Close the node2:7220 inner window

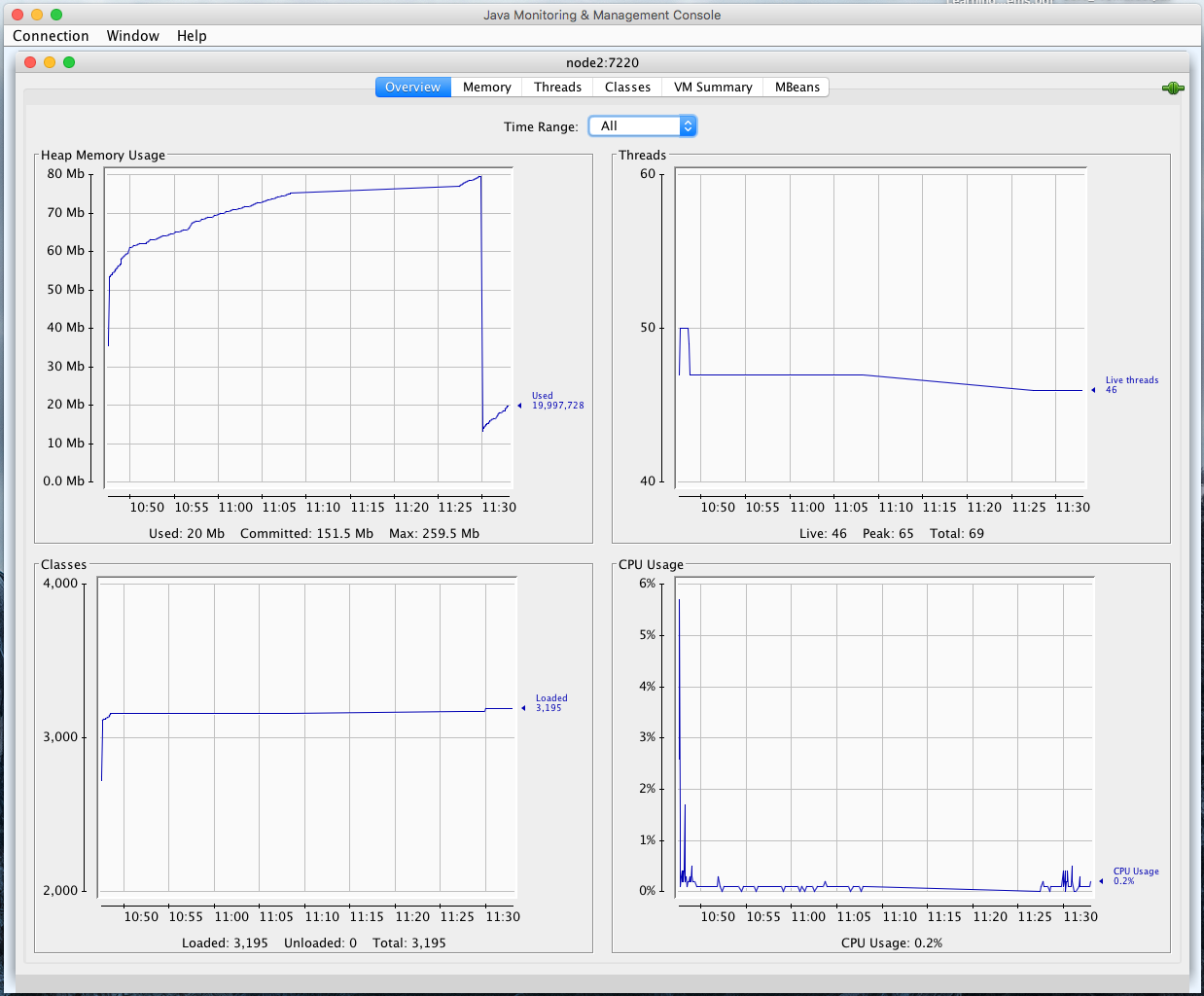pyautogui.click(x=30, y=62)
